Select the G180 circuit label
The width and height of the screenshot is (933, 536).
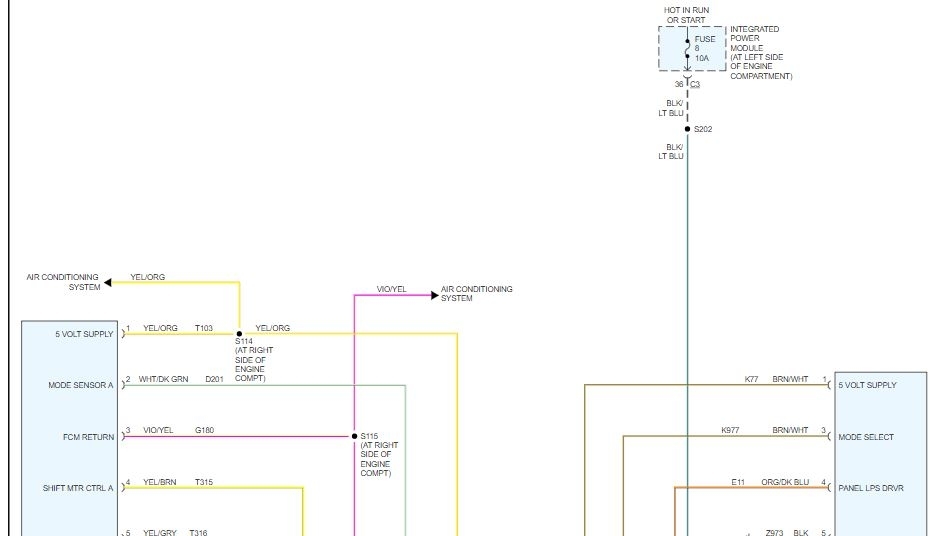204,430
